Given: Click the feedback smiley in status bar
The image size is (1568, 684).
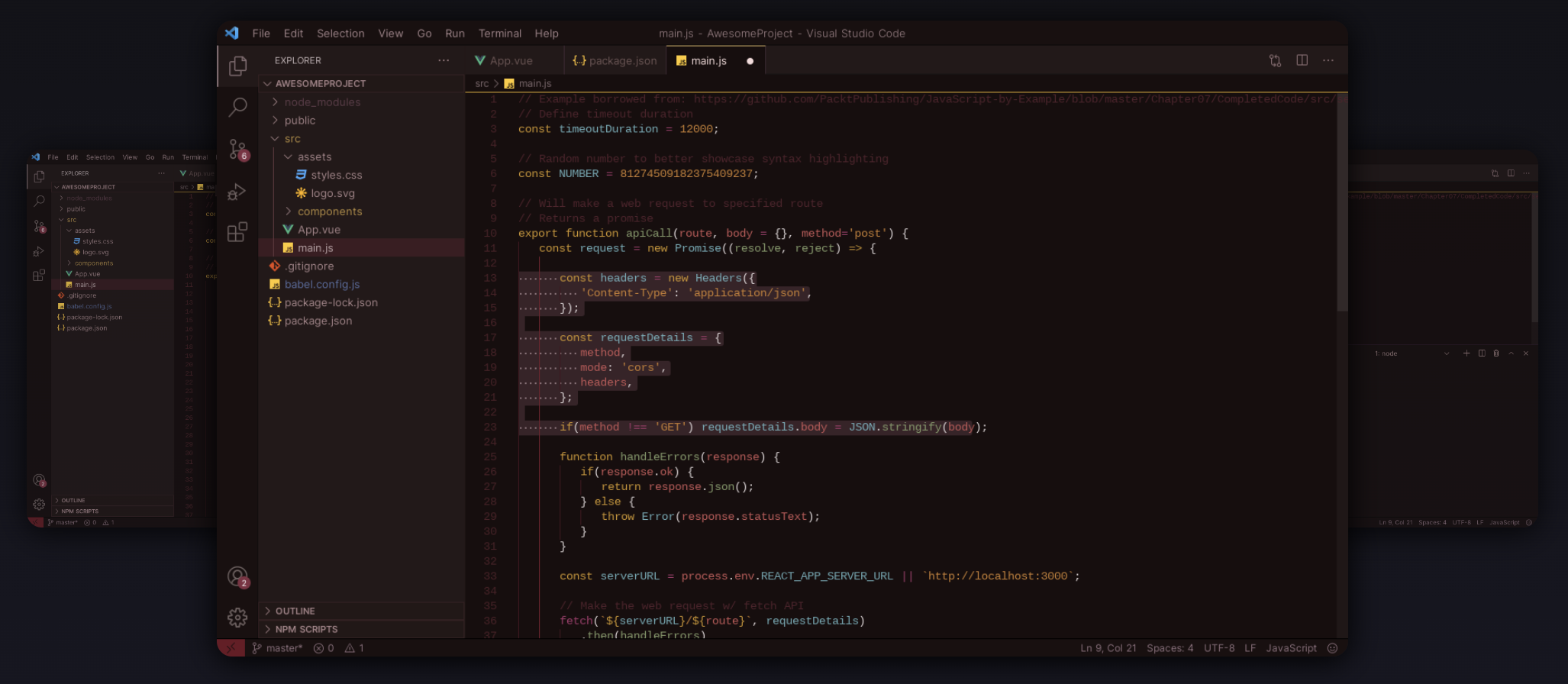Looking at the screenshot, I should tap(1332, 648).
